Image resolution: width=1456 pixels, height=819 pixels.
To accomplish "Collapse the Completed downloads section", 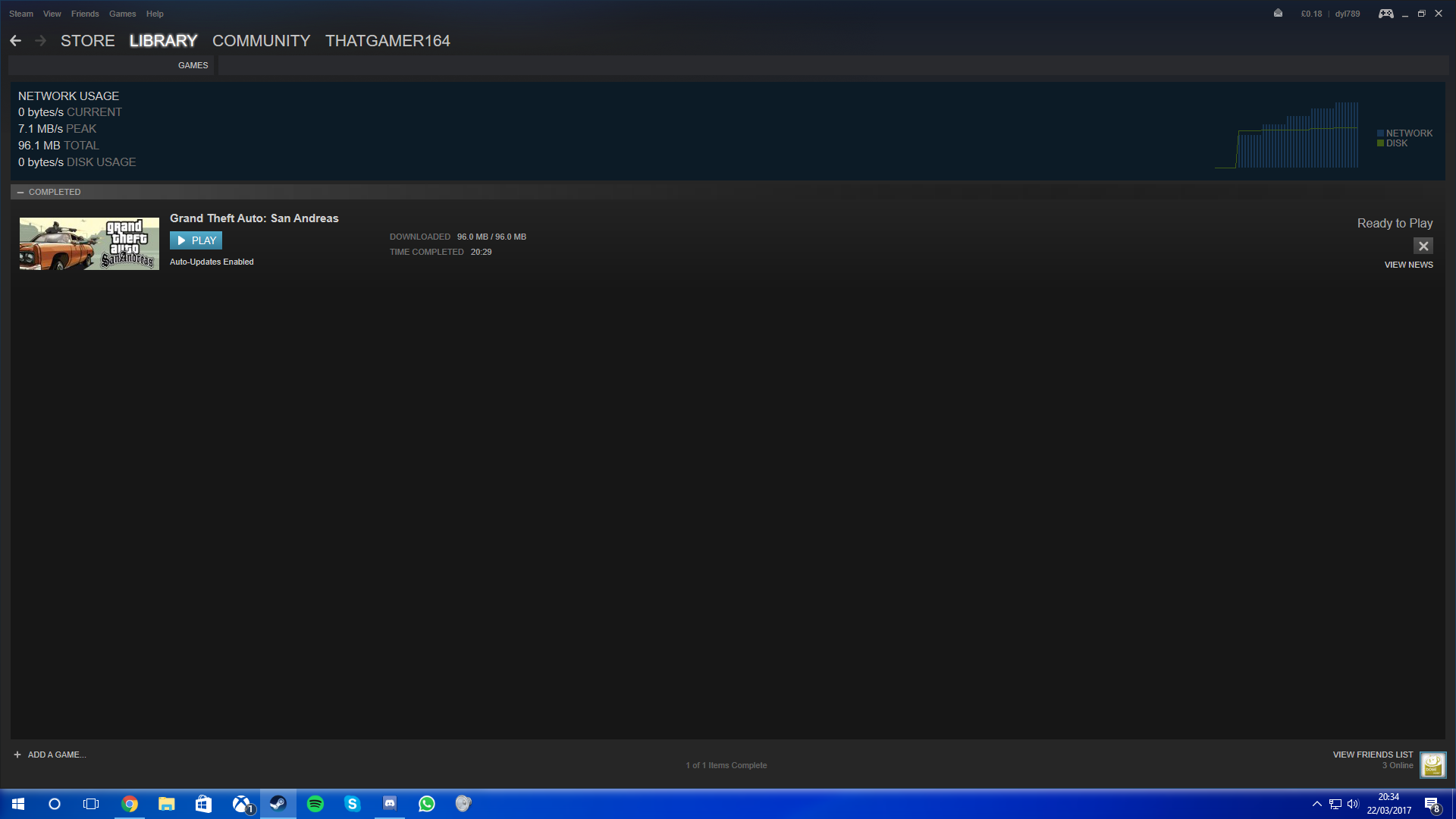I will (20, 192).
